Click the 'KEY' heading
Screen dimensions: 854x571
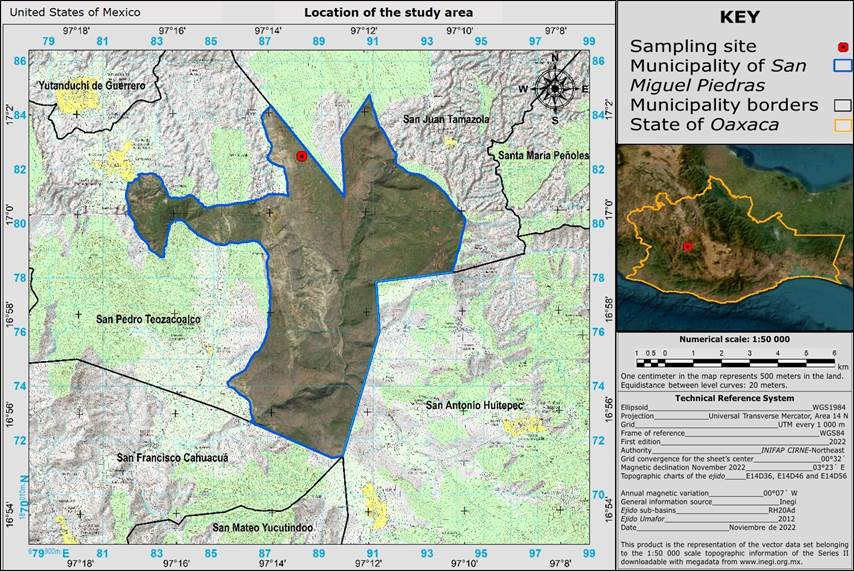pos(735,17)
